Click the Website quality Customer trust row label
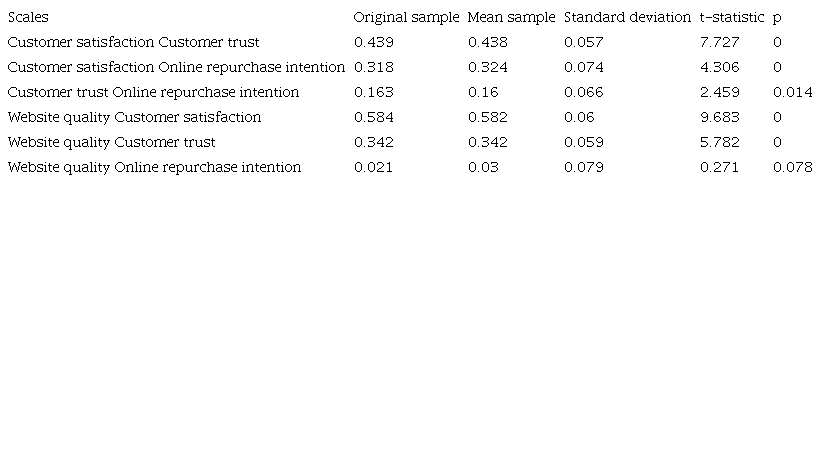This screenshot has width=821, height=455. [111, 143]
